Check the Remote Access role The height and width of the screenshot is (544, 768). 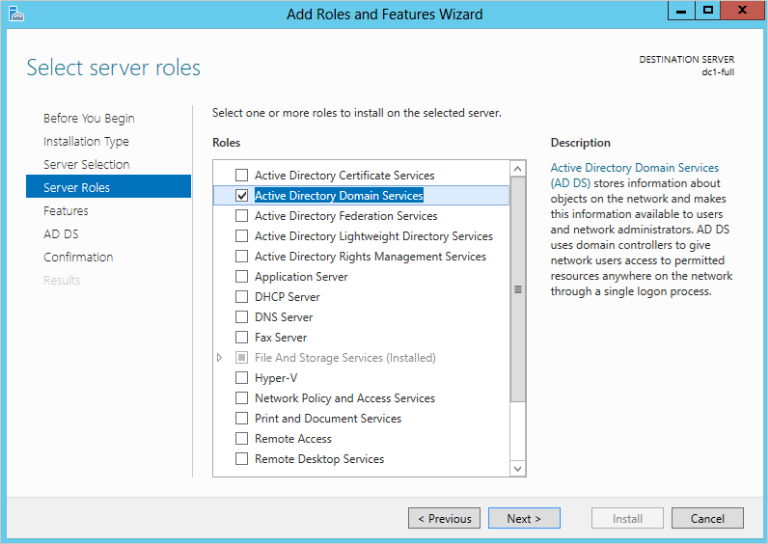coord(241,438)
